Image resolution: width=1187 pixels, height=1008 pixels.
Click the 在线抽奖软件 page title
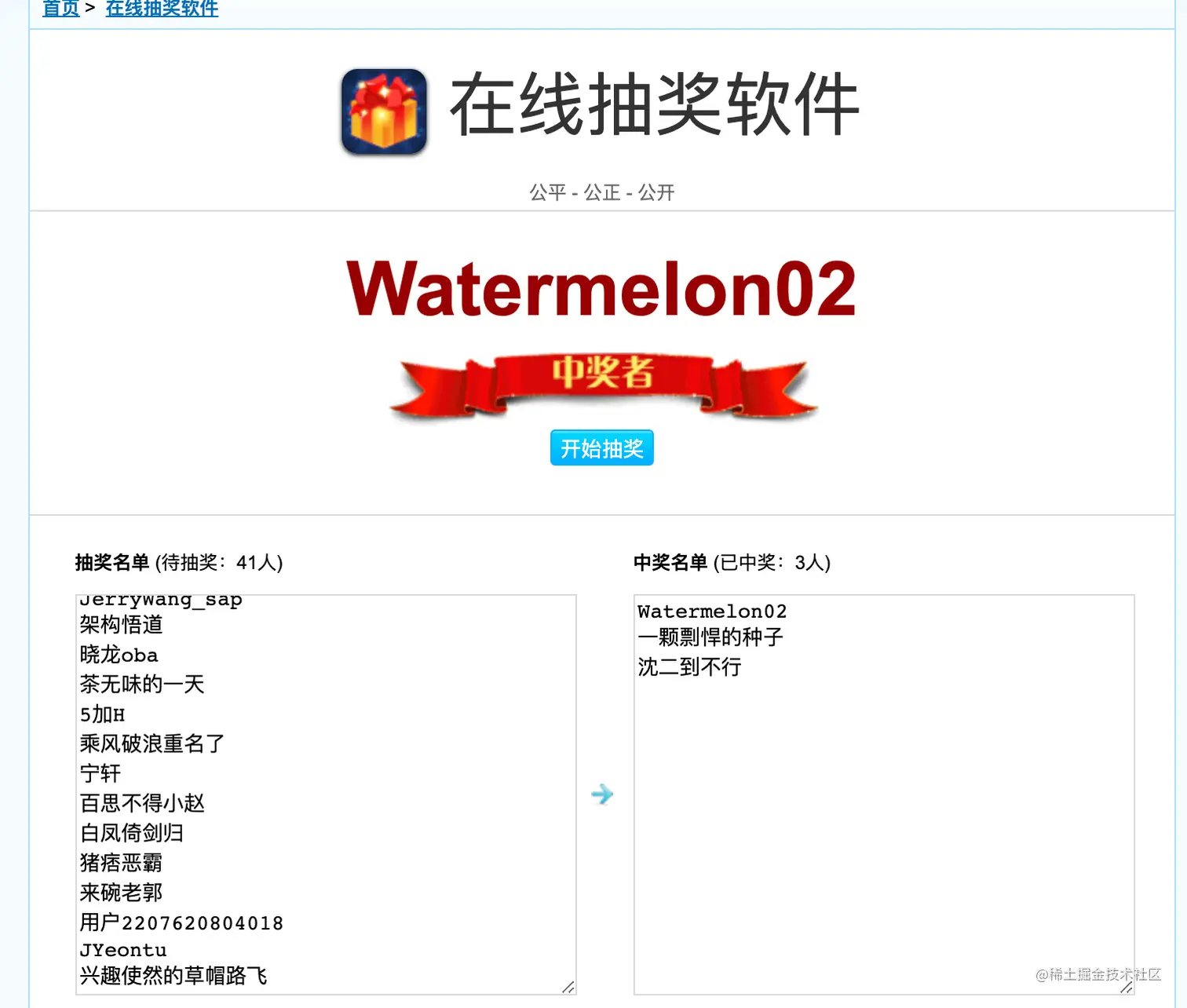[x=655, y=105]
